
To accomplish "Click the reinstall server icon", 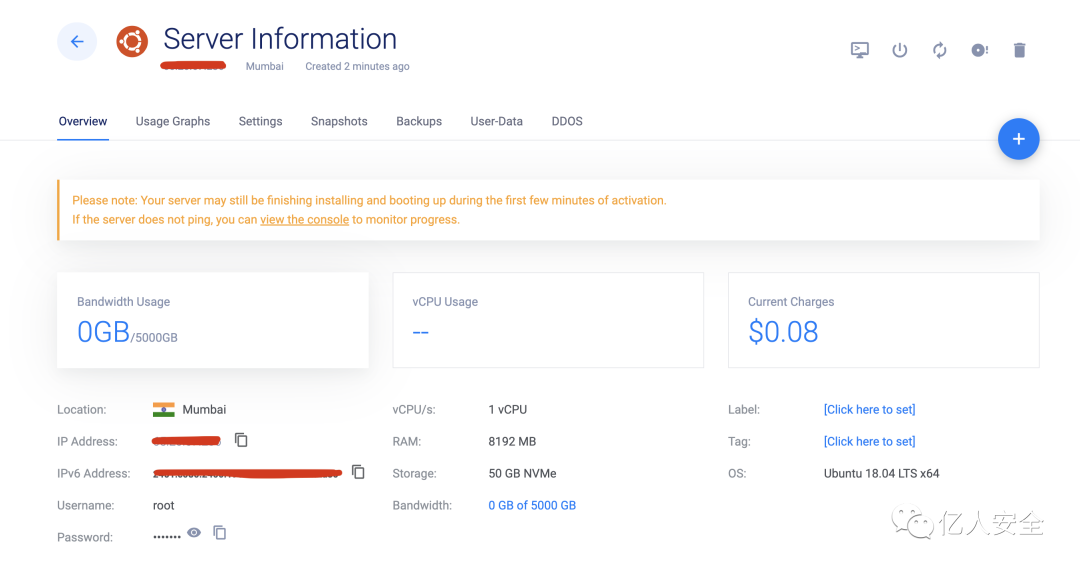I will tap(980, 50).
